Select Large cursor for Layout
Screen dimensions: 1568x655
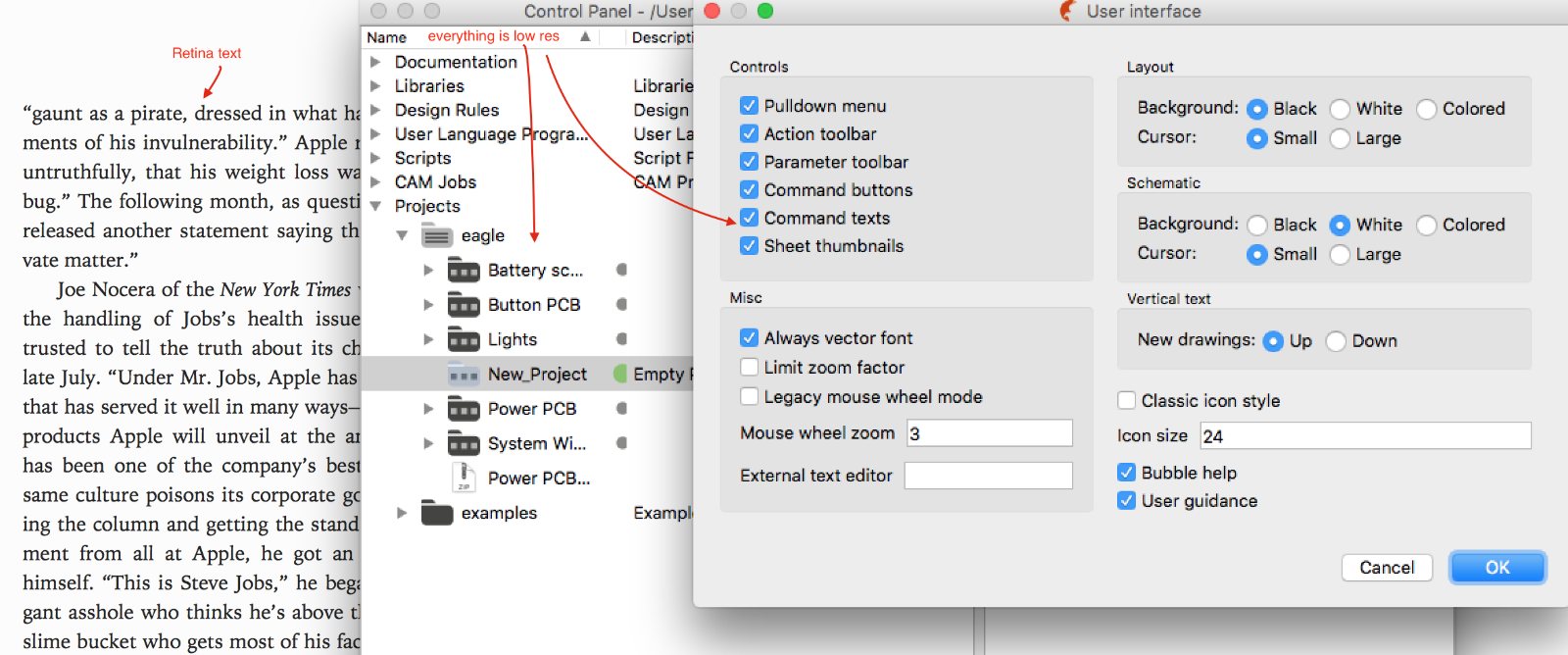point(1340,138)
